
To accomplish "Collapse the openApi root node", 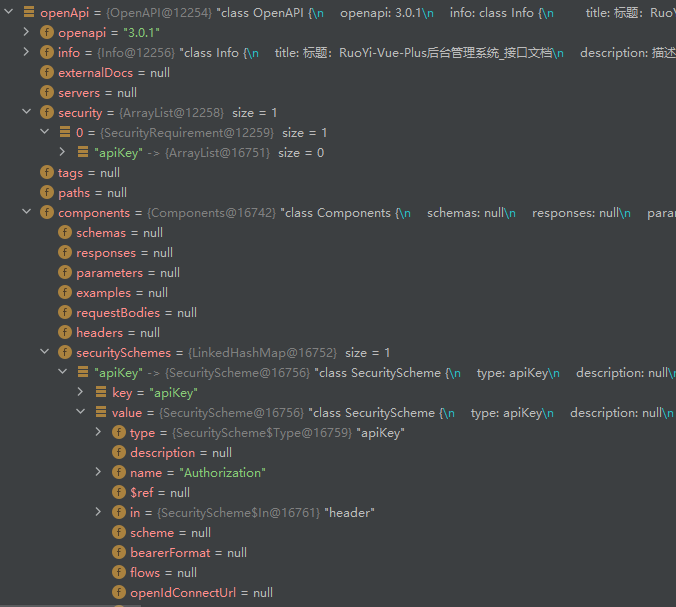I will 8,12.
